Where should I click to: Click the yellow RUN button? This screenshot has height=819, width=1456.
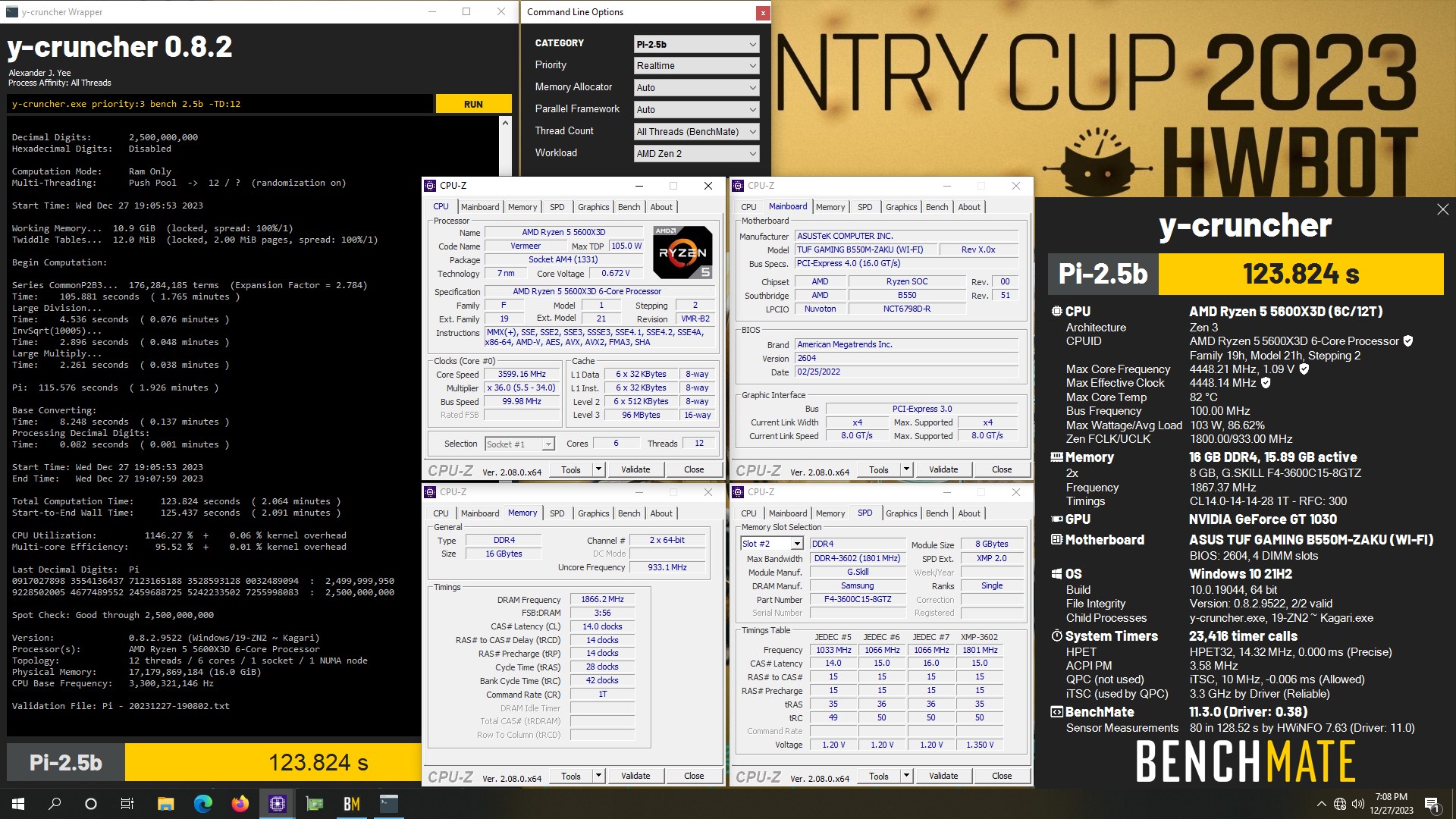(473, 104)
